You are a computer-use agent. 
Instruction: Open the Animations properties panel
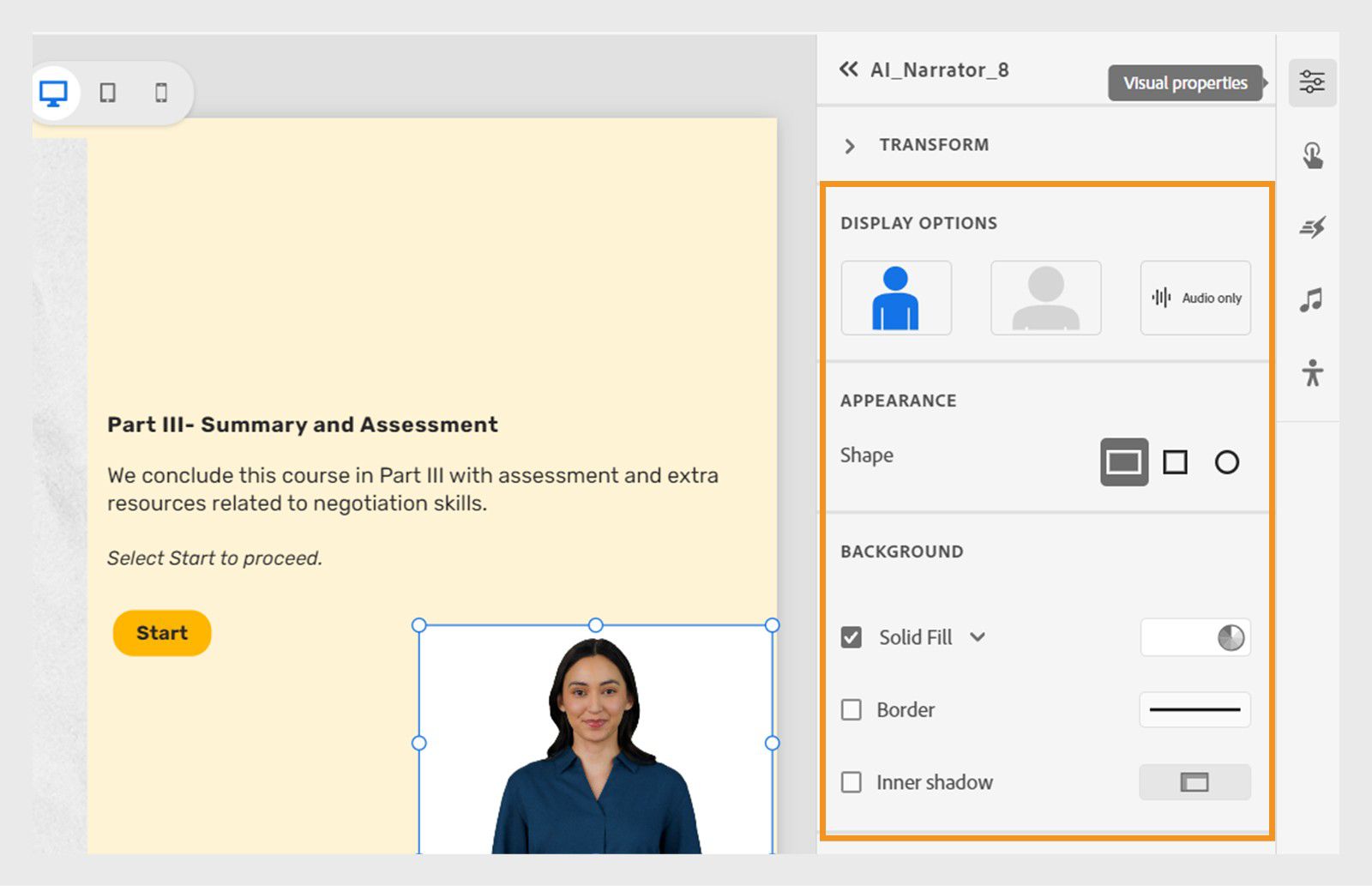1311,227
